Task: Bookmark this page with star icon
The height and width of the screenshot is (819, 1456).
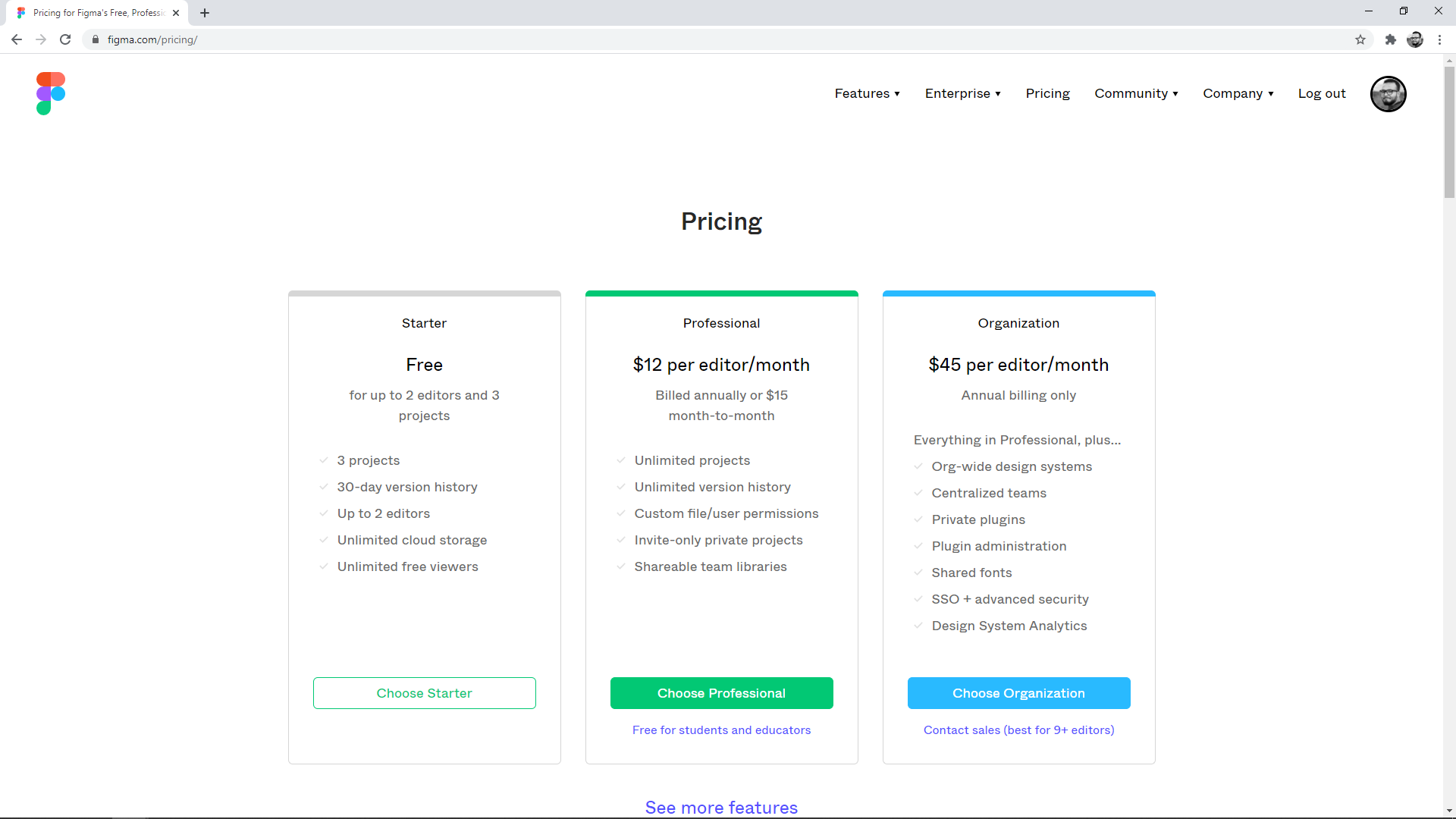Action: [x=1360, y=39]
